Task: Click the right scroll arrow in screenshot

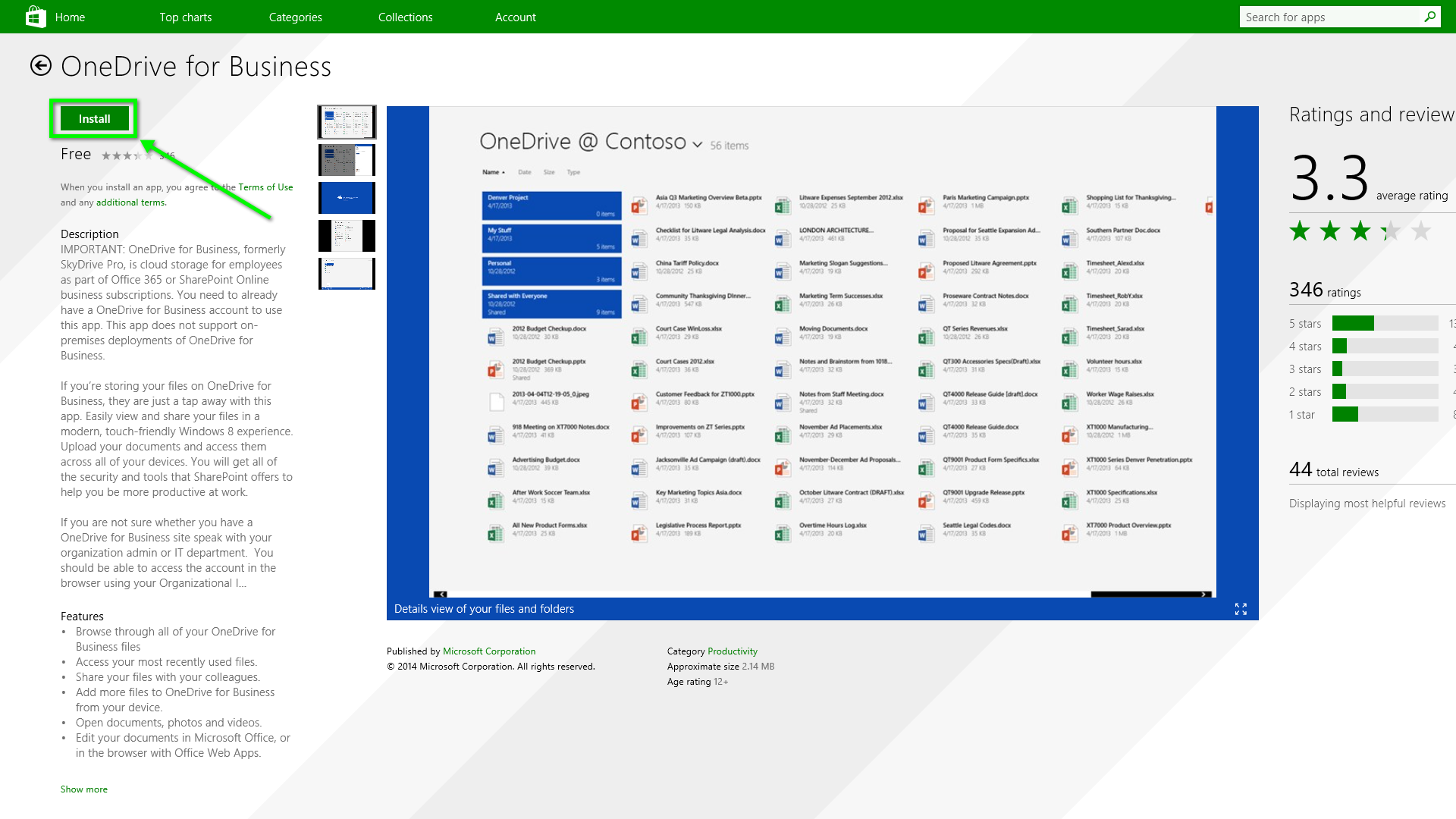Action: (x=1204, y=595)
